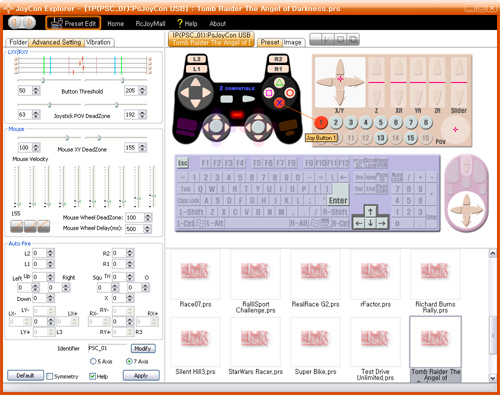The height and width of the screenshot is (395, 500).
Task: Click the triangle button on the gamepad
Action: pos(279,83)
